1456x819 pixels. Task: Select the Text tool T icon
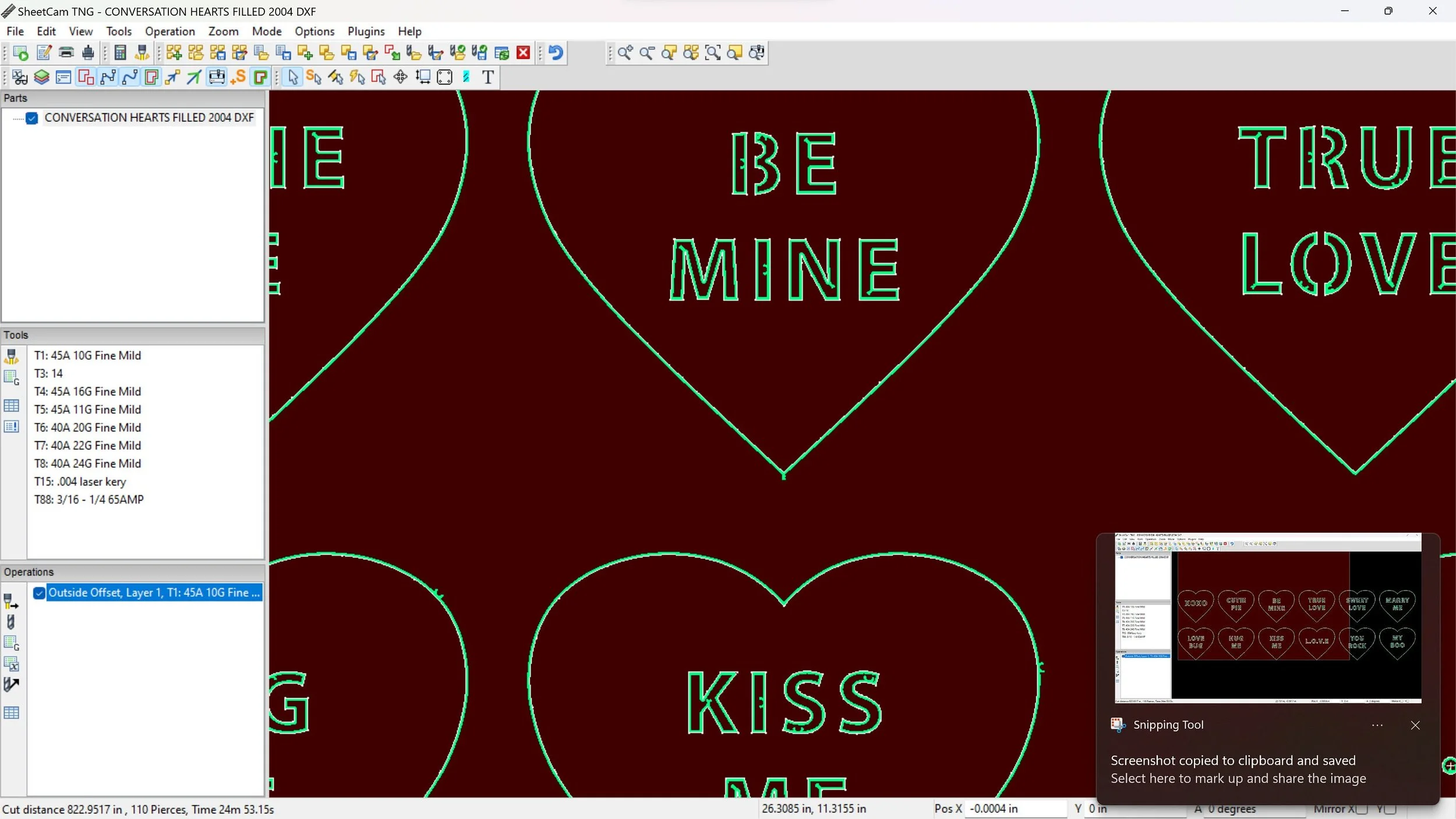(488, 77)
